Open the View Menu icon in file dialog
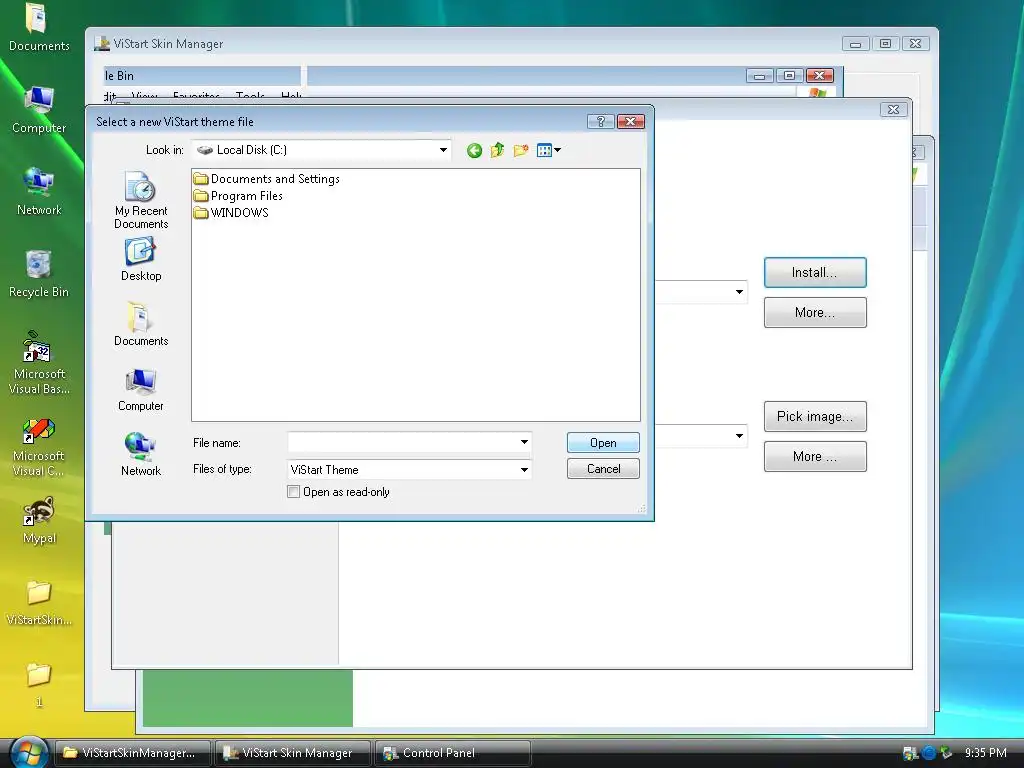The image size is (1024, 768). point(549,151)
